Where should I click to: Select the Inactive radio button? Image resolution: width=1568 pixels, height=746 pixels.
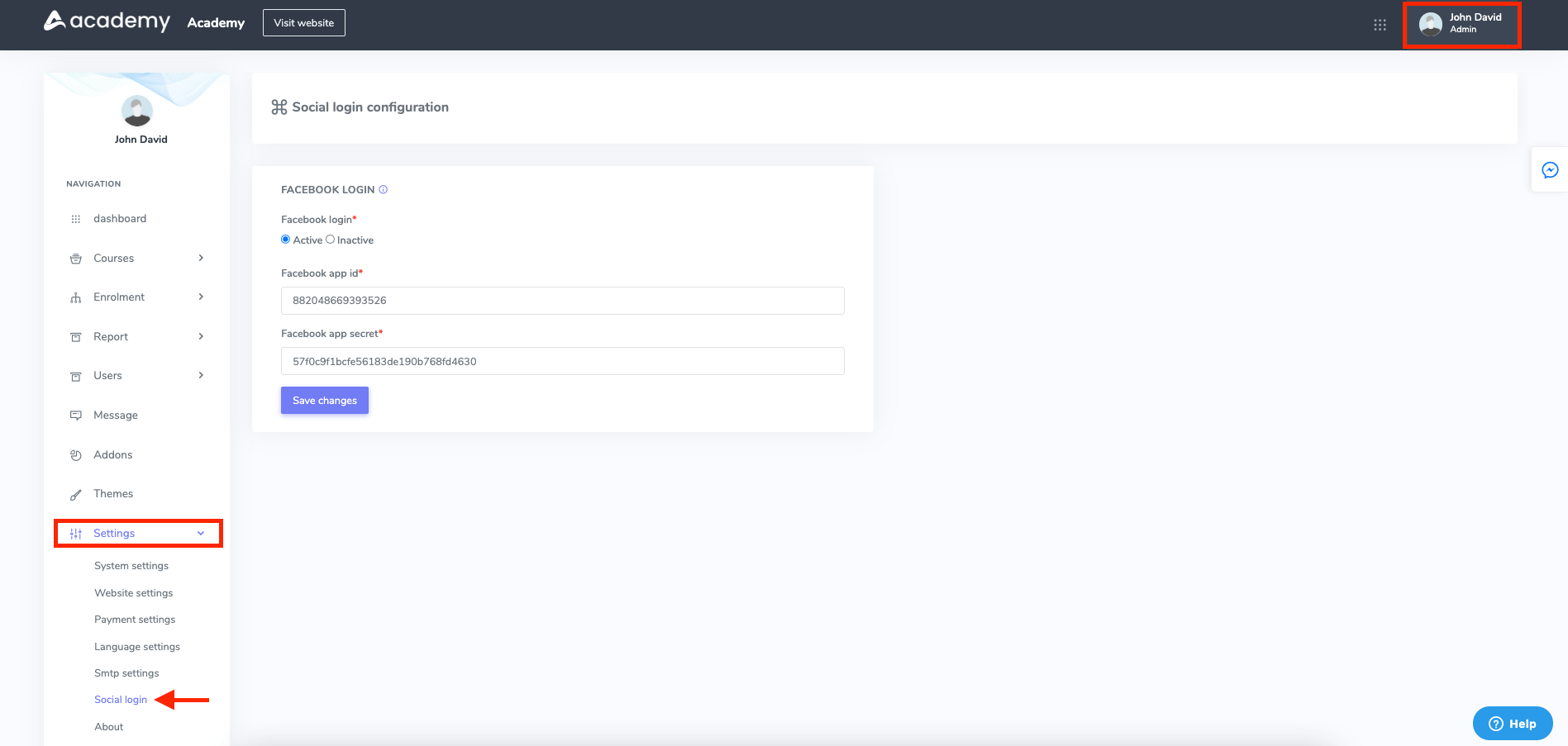(x=331, y=239)
